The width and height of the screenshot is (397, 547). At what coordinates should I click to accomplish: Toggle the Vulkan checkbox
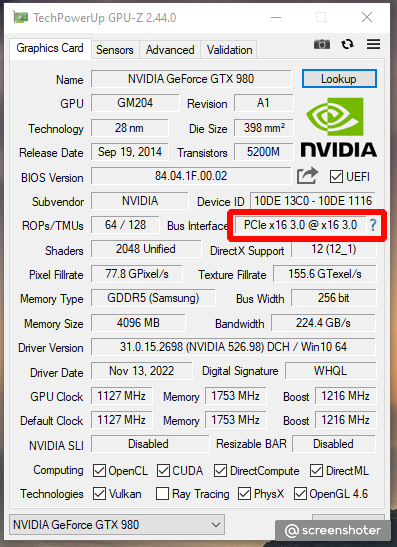pyautogui.click(x=99, y=494)
